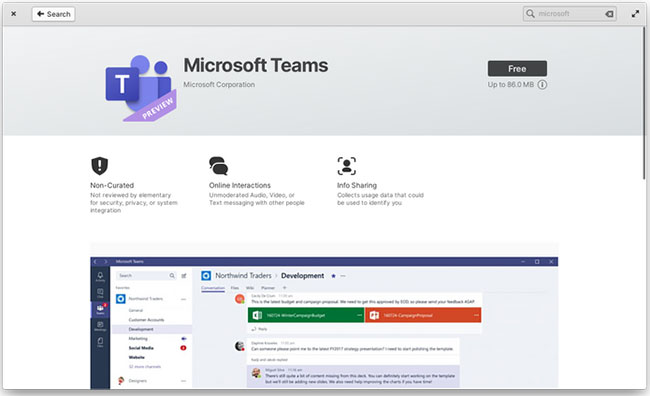Click the Microsoft Corporation developer name

pyautogui.click(x=219, y=85)
